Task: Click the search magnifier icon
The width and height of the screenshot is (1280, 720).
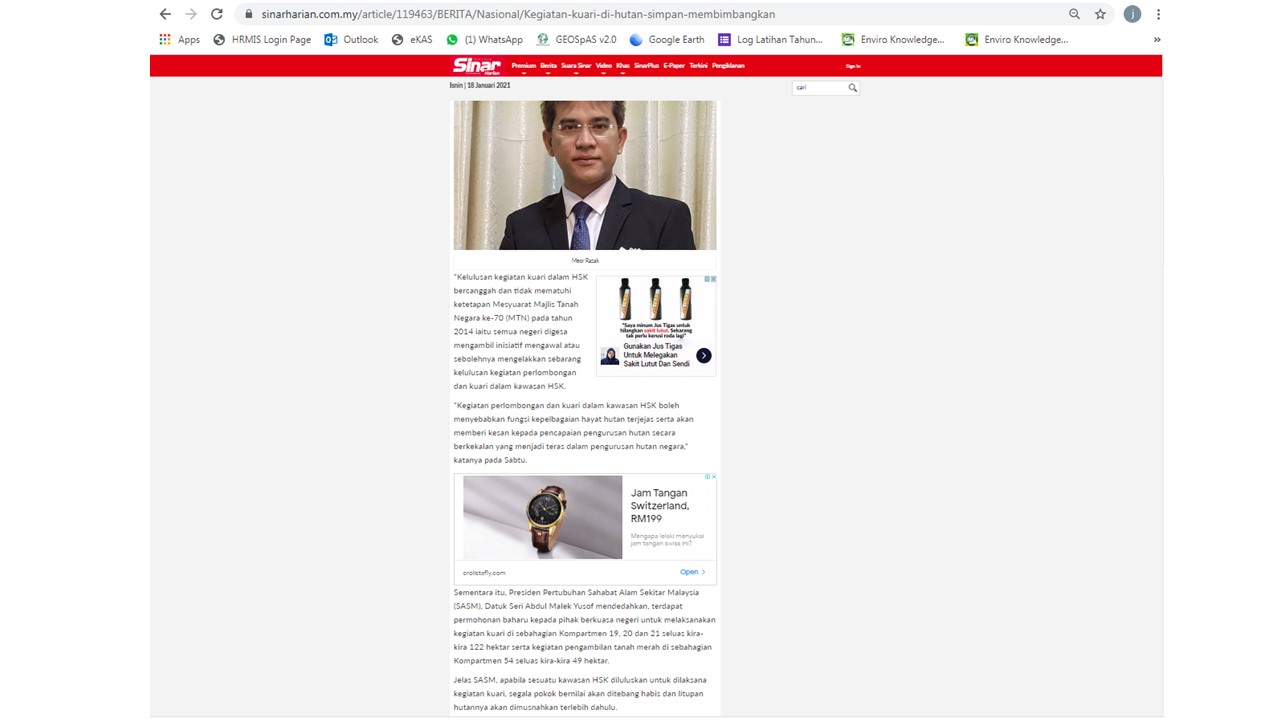Action: [x=853, y=88]
